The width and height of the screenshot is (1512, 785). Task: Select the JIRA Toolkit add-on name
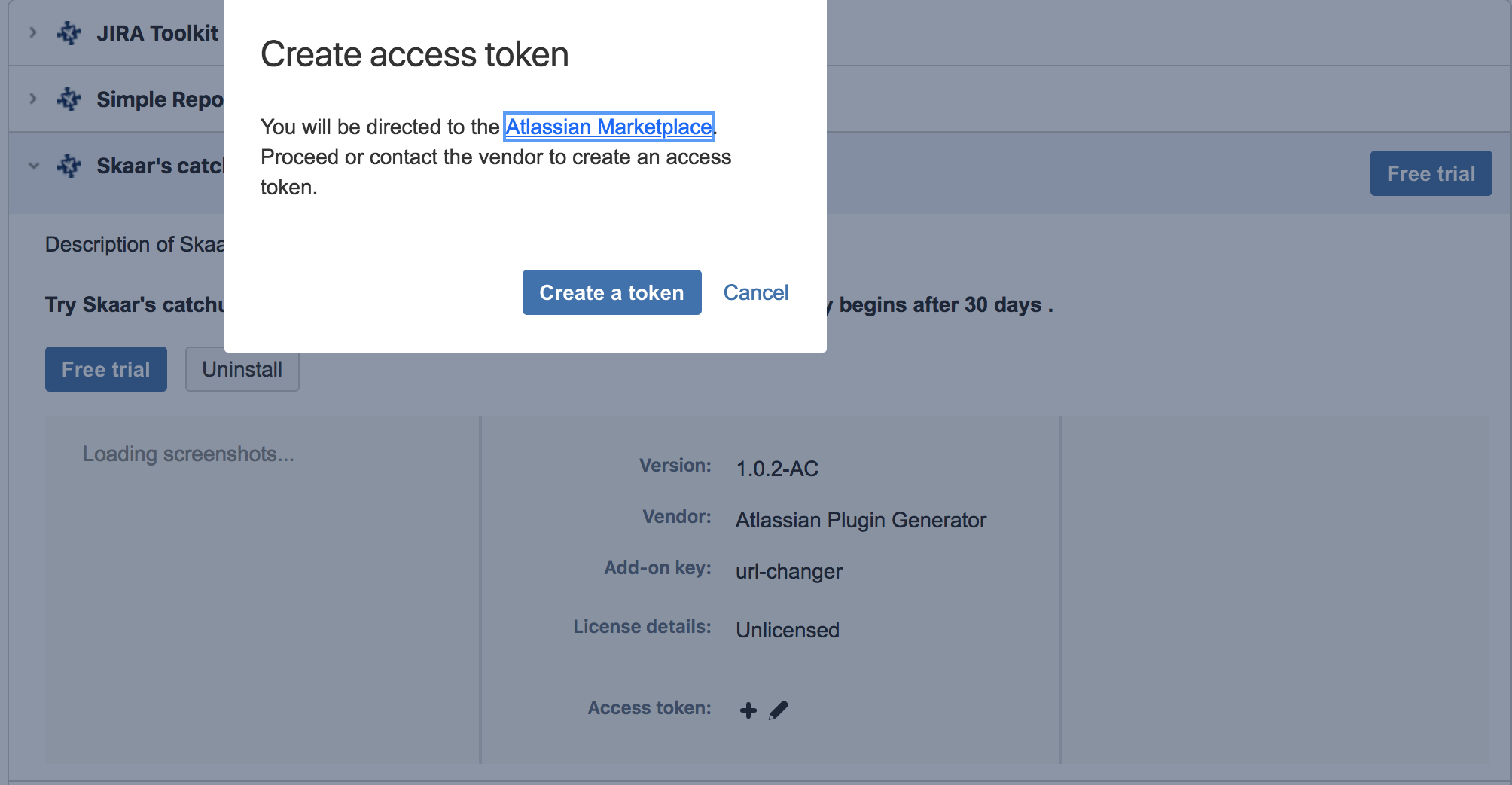[157, 33]
